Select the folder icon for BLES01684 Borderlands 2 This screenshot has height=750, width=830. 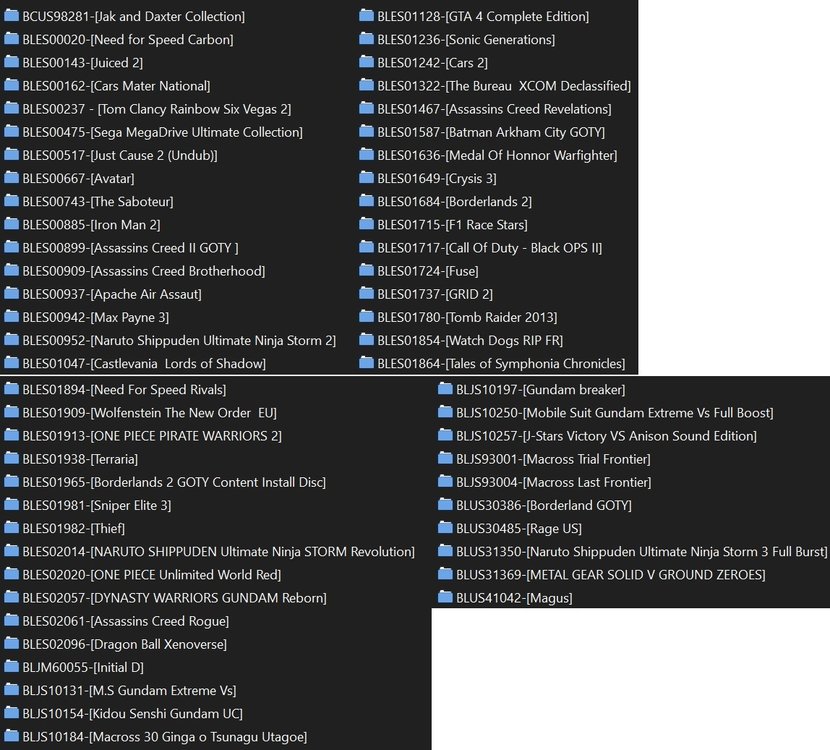[x=366, y=201]
